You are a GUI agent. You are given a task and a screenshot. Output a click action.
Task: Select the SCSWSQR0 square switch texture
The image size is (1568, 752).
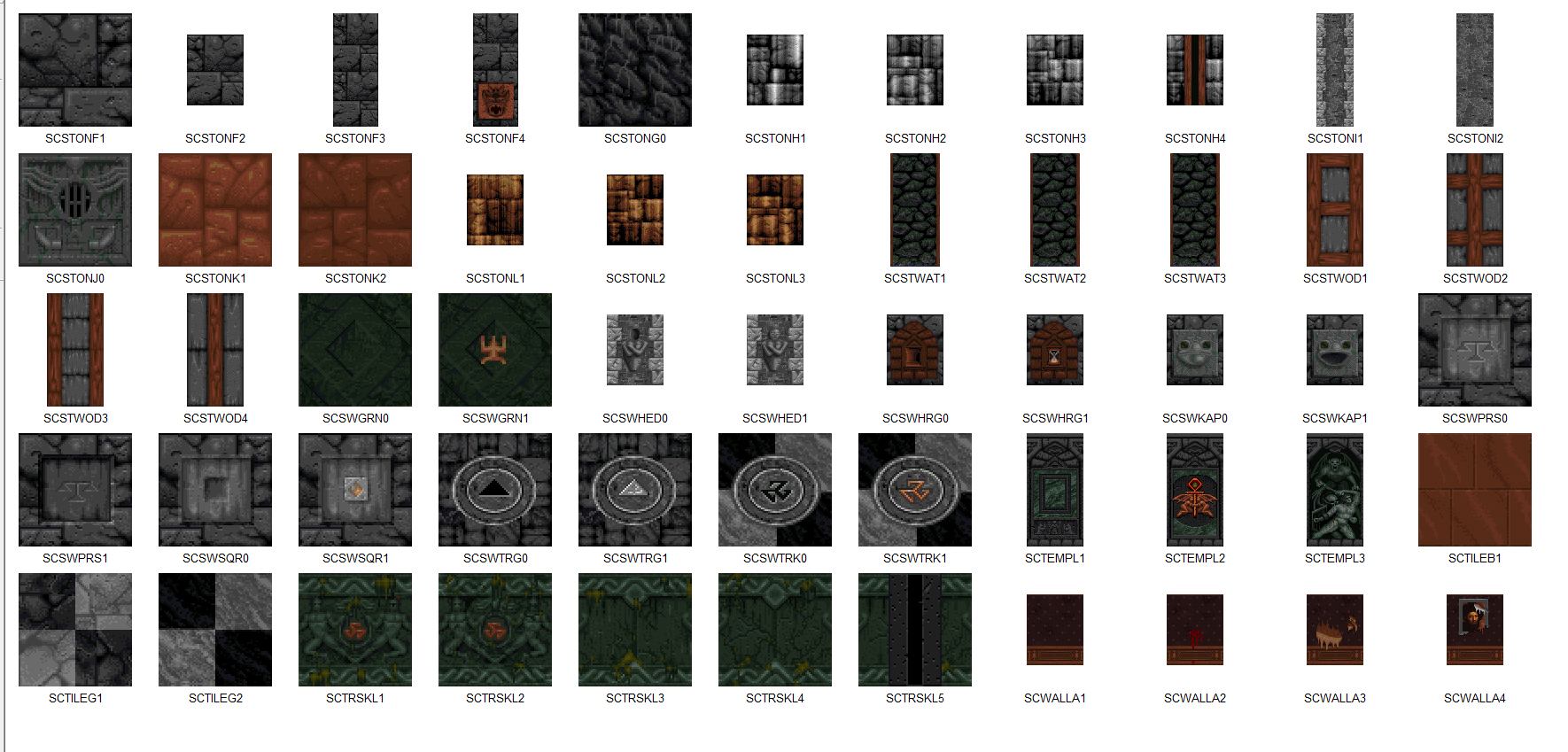(x=215, y=490)
